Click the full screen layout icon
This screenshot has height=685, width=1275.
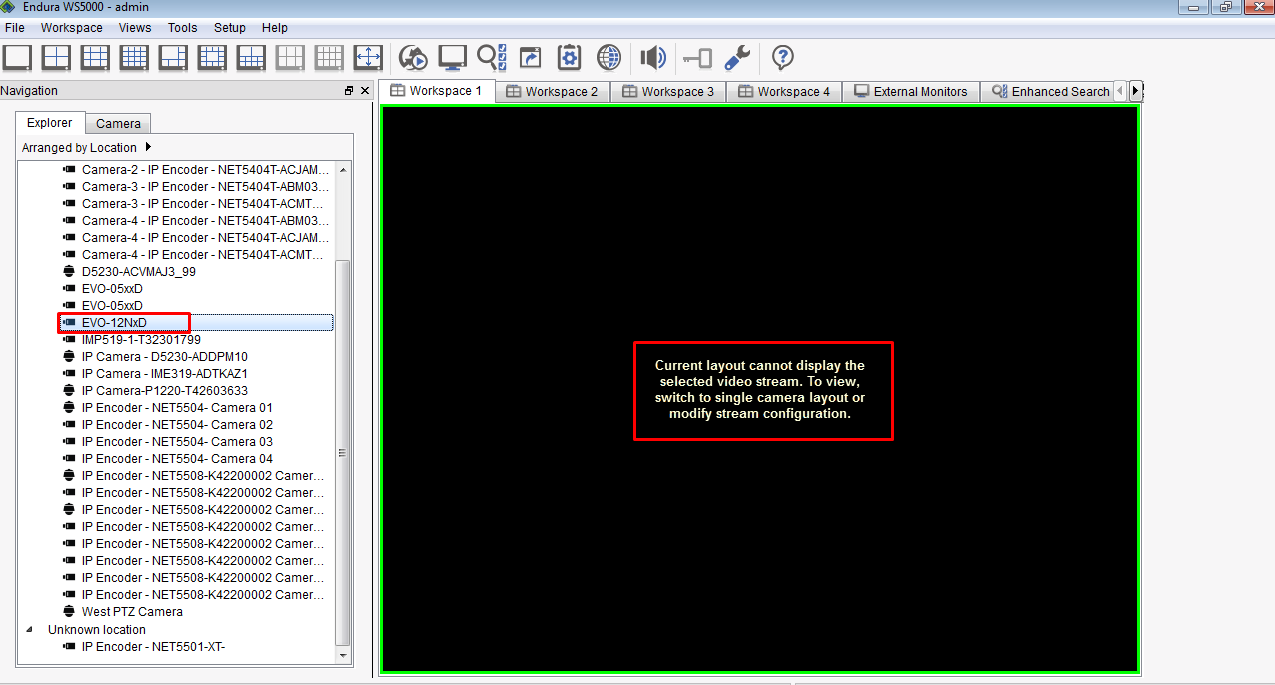click(368, 58)
